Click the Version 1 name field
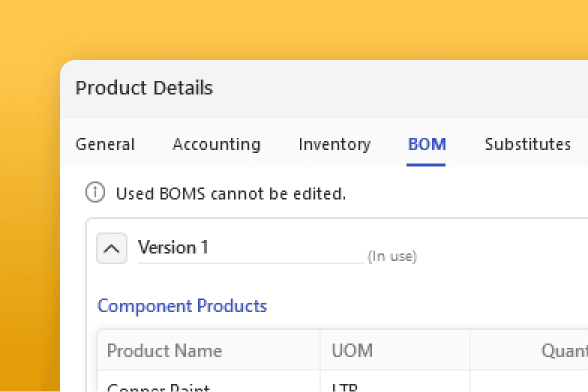Screen dimensions: 588x392 click(251, 248)
